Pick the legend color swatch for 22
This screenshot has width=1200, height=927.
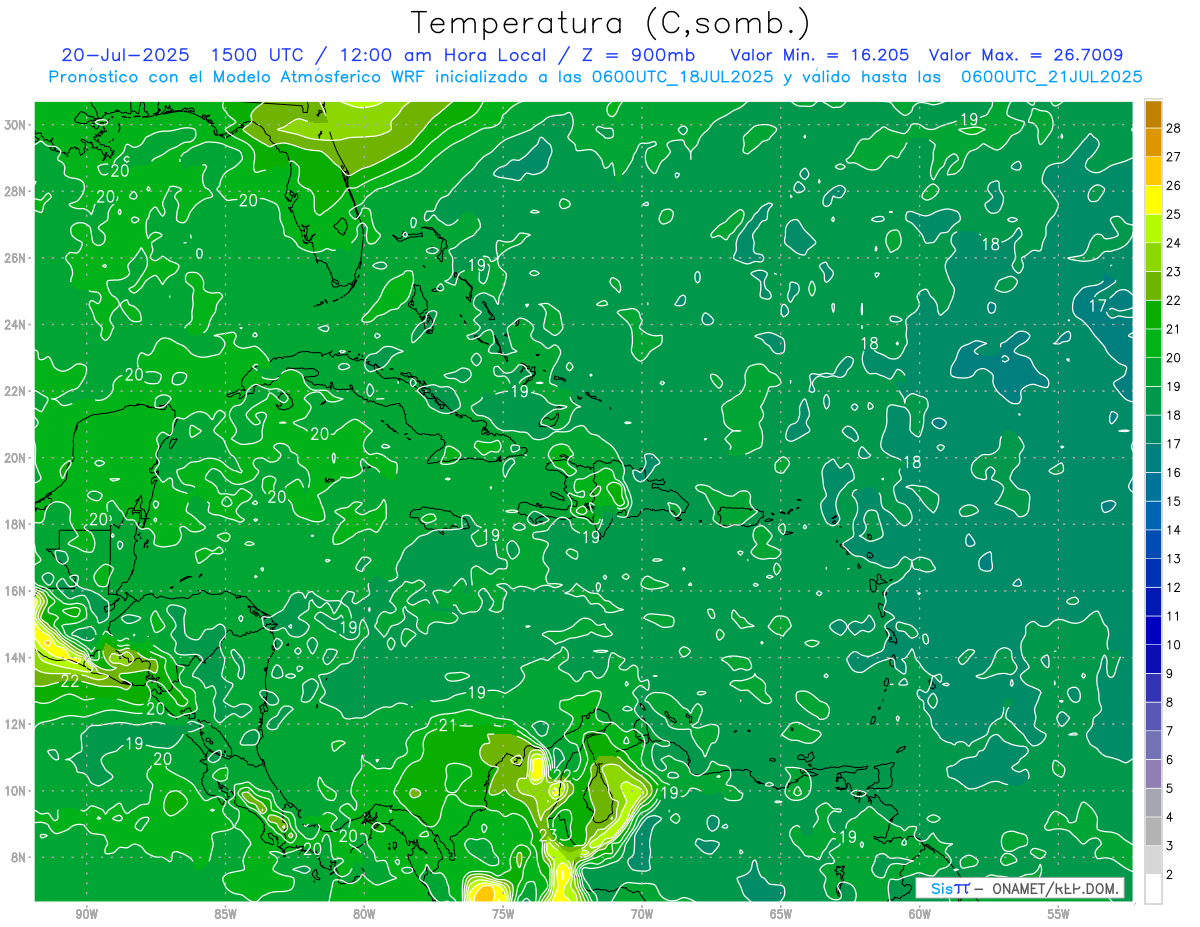pos(1153,285)
